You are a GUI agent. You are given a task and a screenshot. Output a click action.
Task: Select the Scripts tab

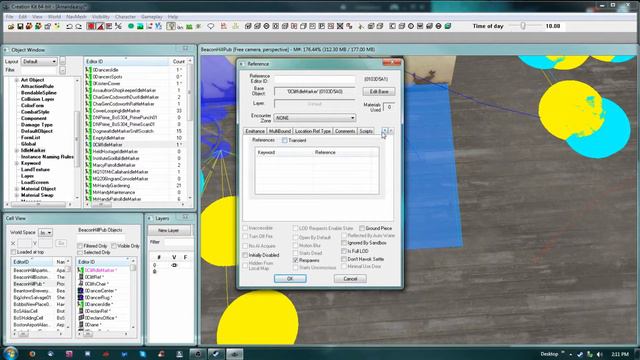(366, 131)
